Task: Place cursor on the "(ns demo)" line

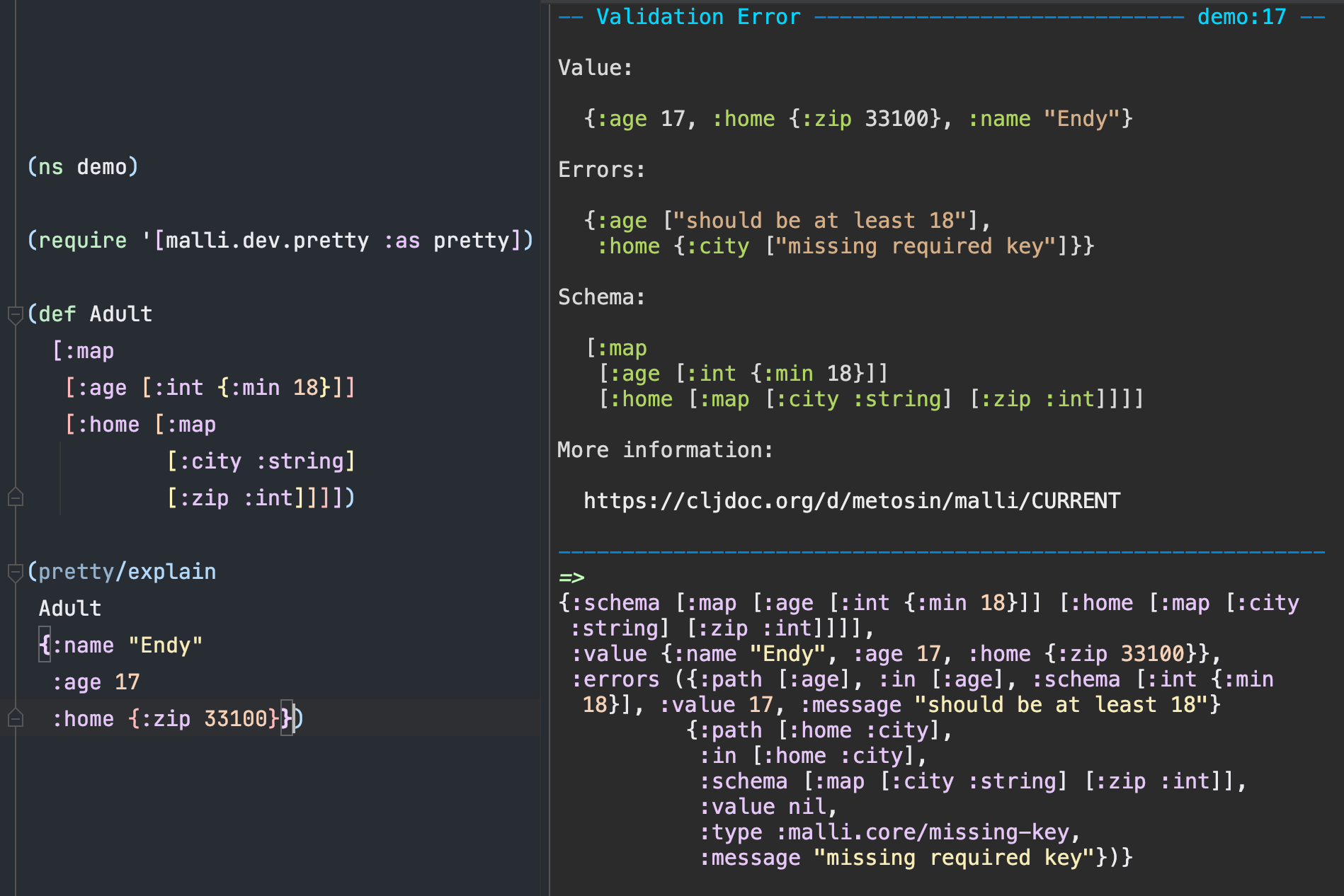Action: (83, 167)
